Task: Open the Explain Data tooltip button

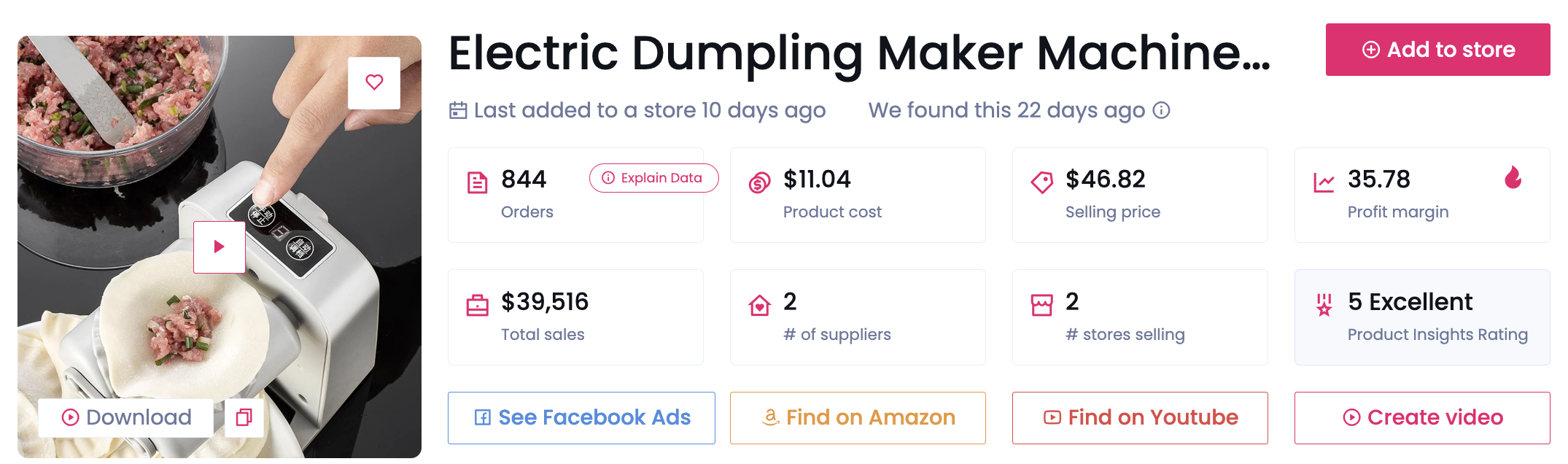Action: click(x=653, y=178)
